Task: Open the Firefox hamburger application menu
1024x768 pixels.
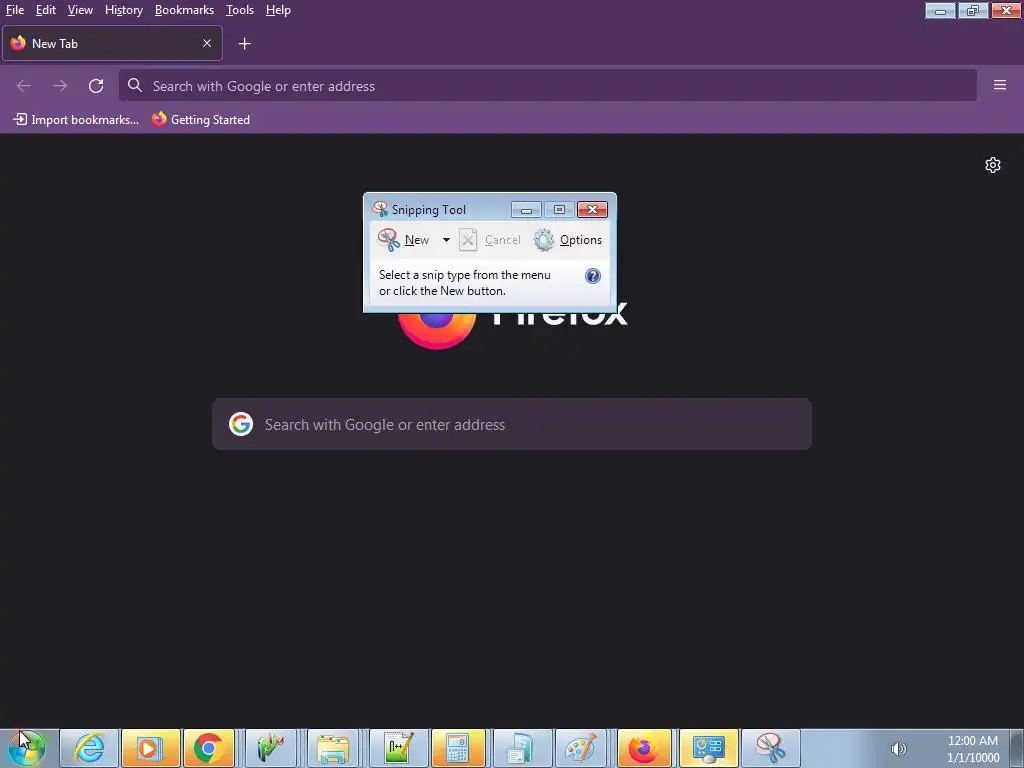Action: 999,85
